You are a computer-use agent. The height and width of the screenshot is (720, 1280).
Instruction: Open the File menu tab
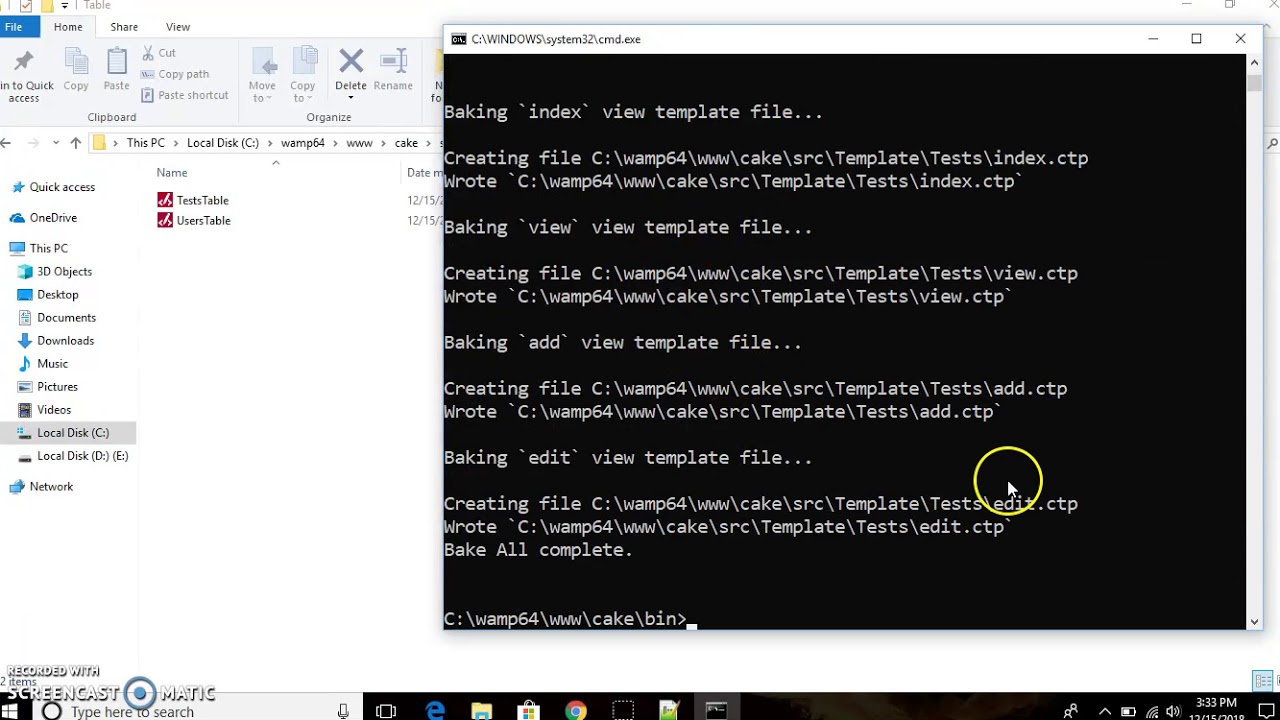pos(14,27)
